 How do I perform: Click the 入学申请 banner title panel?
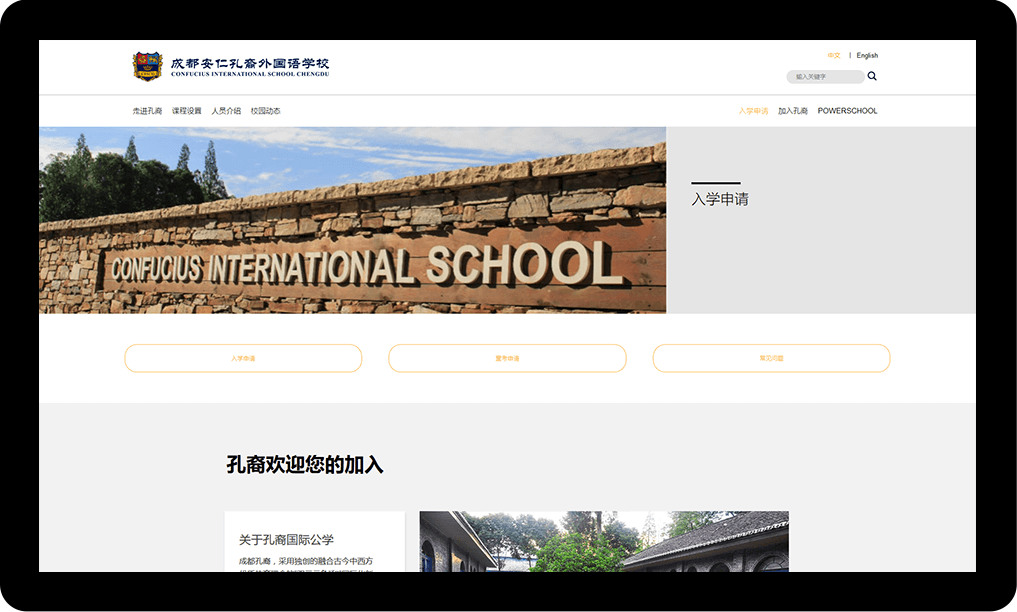pos(820,220)
